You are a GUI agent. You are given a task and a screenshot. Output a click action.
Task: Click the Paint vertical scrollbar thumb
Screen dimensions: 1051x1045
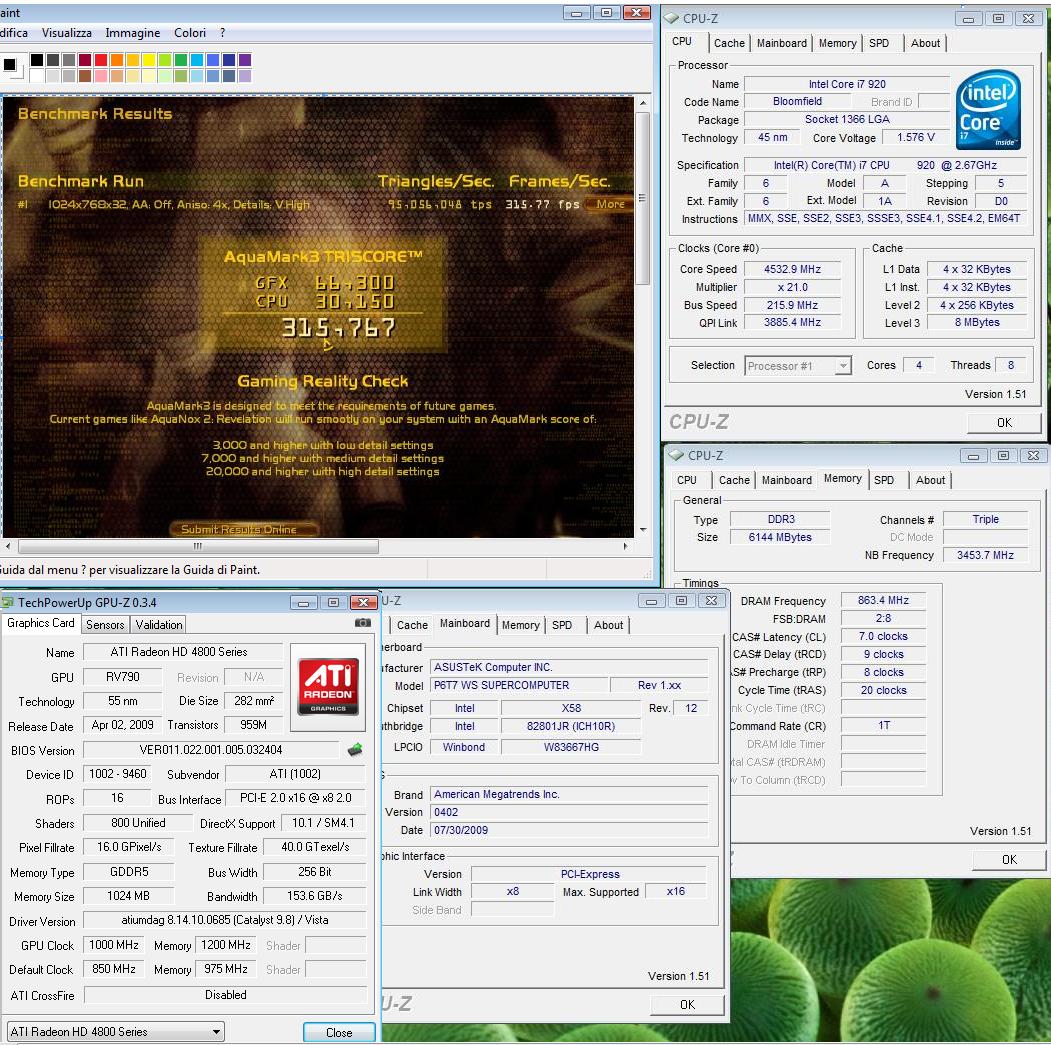(643, 198)
